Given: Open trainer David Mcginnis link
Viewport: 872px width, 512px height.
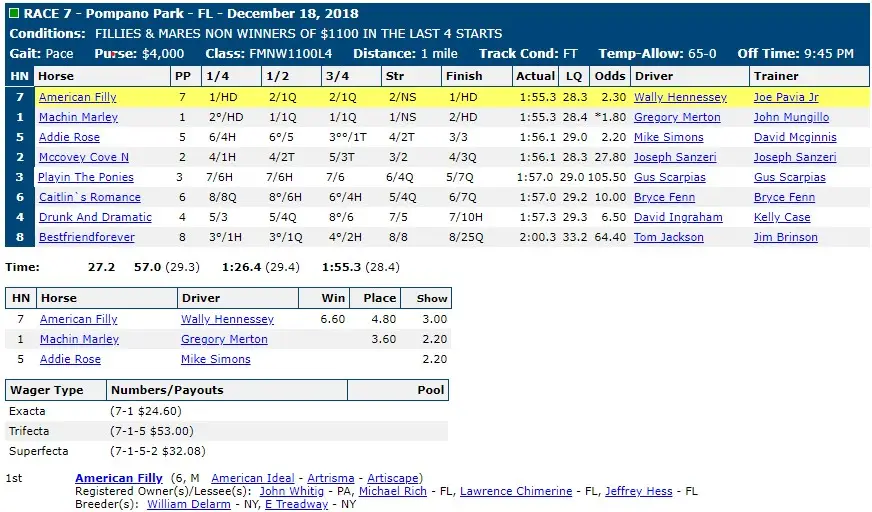Looking at the screenshot, I should pyautogui.click(x=795, y=137).
